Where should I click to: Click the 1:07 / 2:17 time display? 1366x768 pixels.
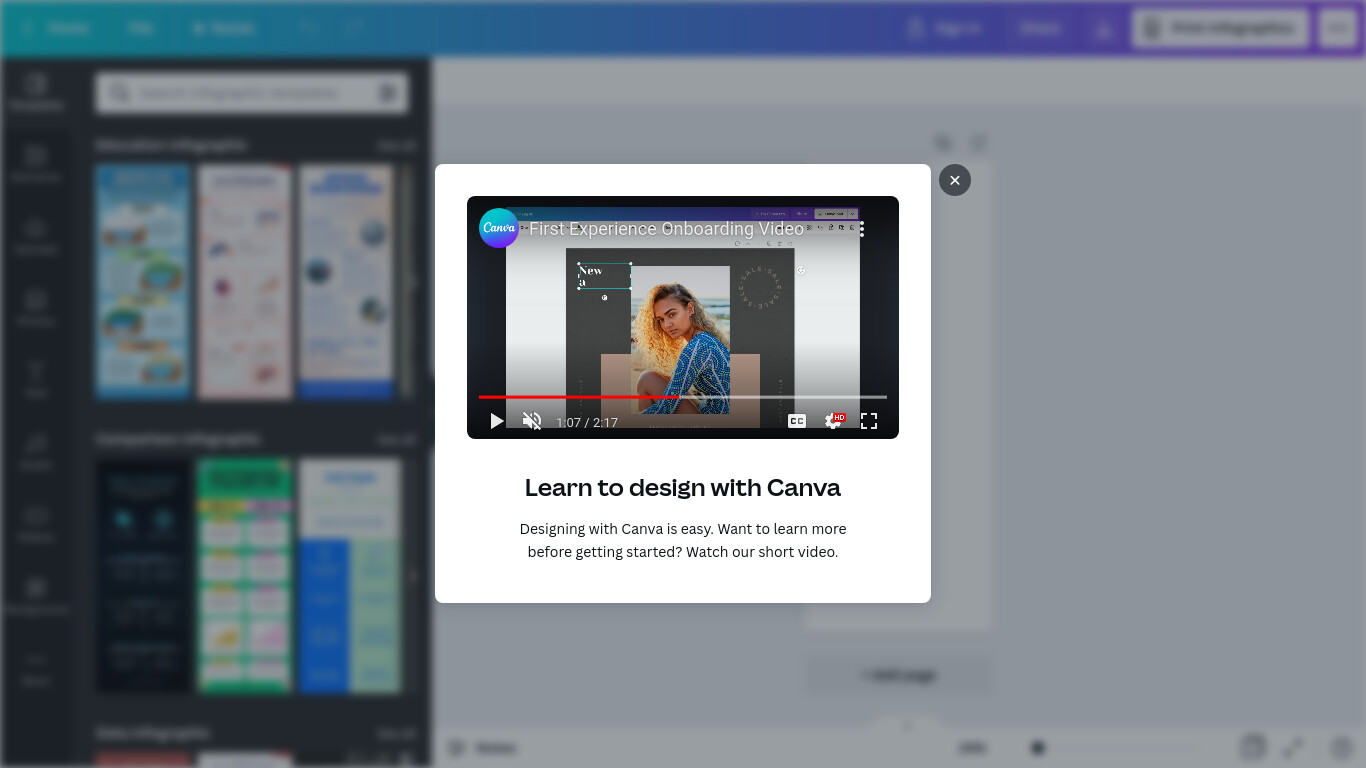pos(587,423)
